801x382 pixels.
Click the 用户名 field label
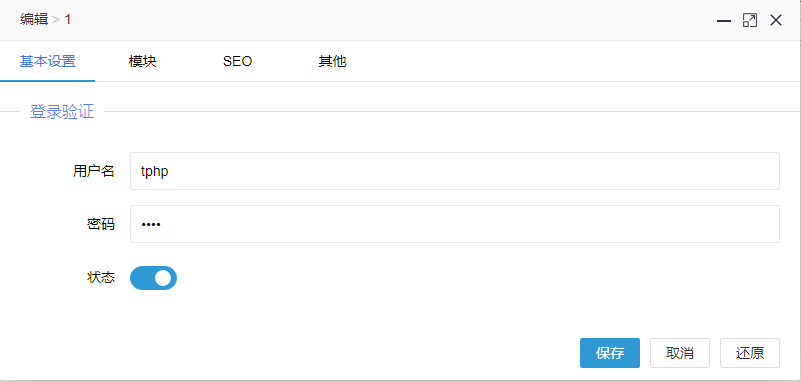click(93, 171)
